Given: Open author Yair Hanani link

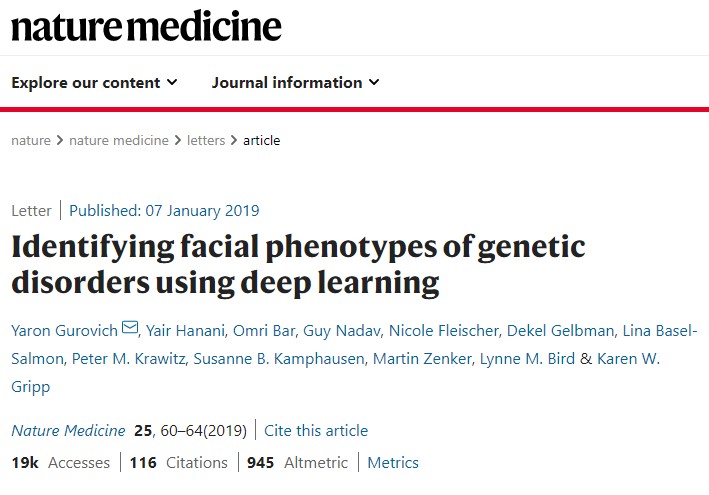Looking at the screenshot, I should pyautogui.click(x=185, y=331).
